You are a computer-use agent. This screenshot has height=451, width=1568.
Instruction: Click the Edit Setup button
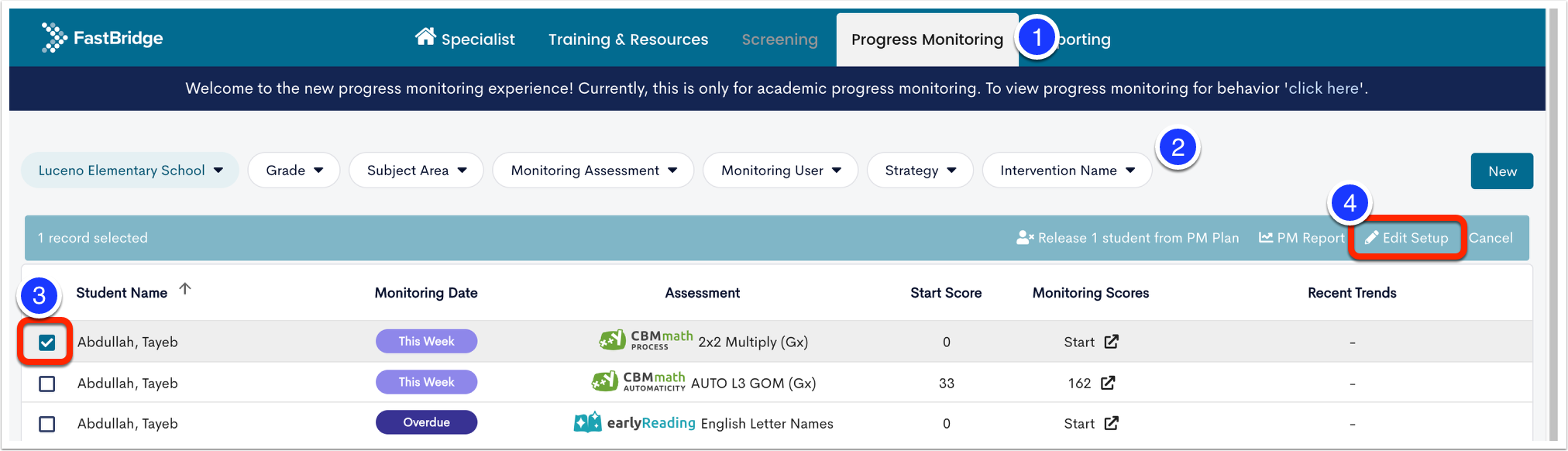(x=1407, y=238)
